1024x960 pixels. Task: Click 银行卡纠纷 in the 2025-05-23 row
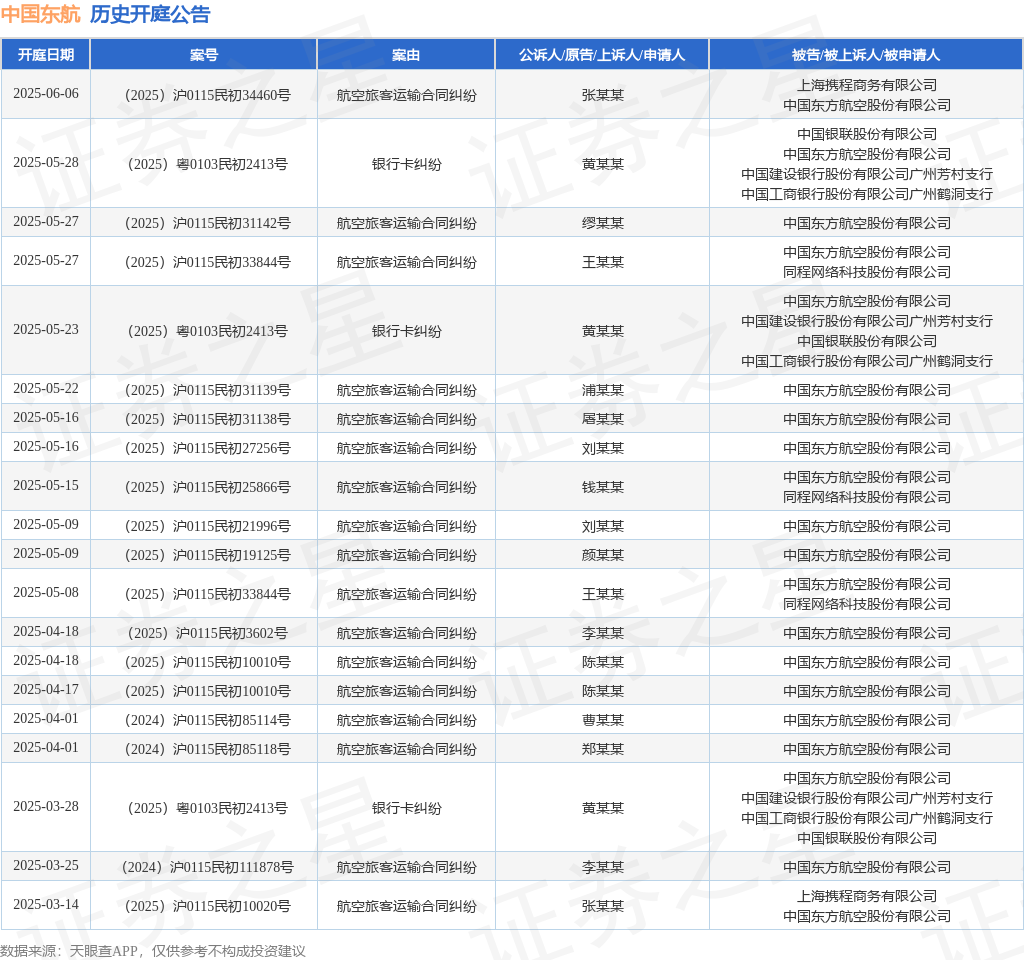(x=406, y=332)
